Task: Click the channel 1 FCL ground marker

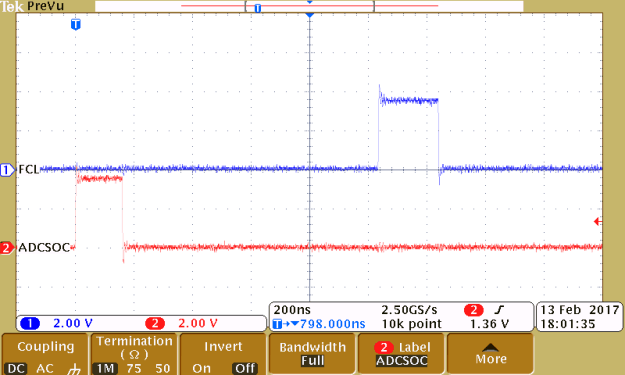Action: (6, 170)
